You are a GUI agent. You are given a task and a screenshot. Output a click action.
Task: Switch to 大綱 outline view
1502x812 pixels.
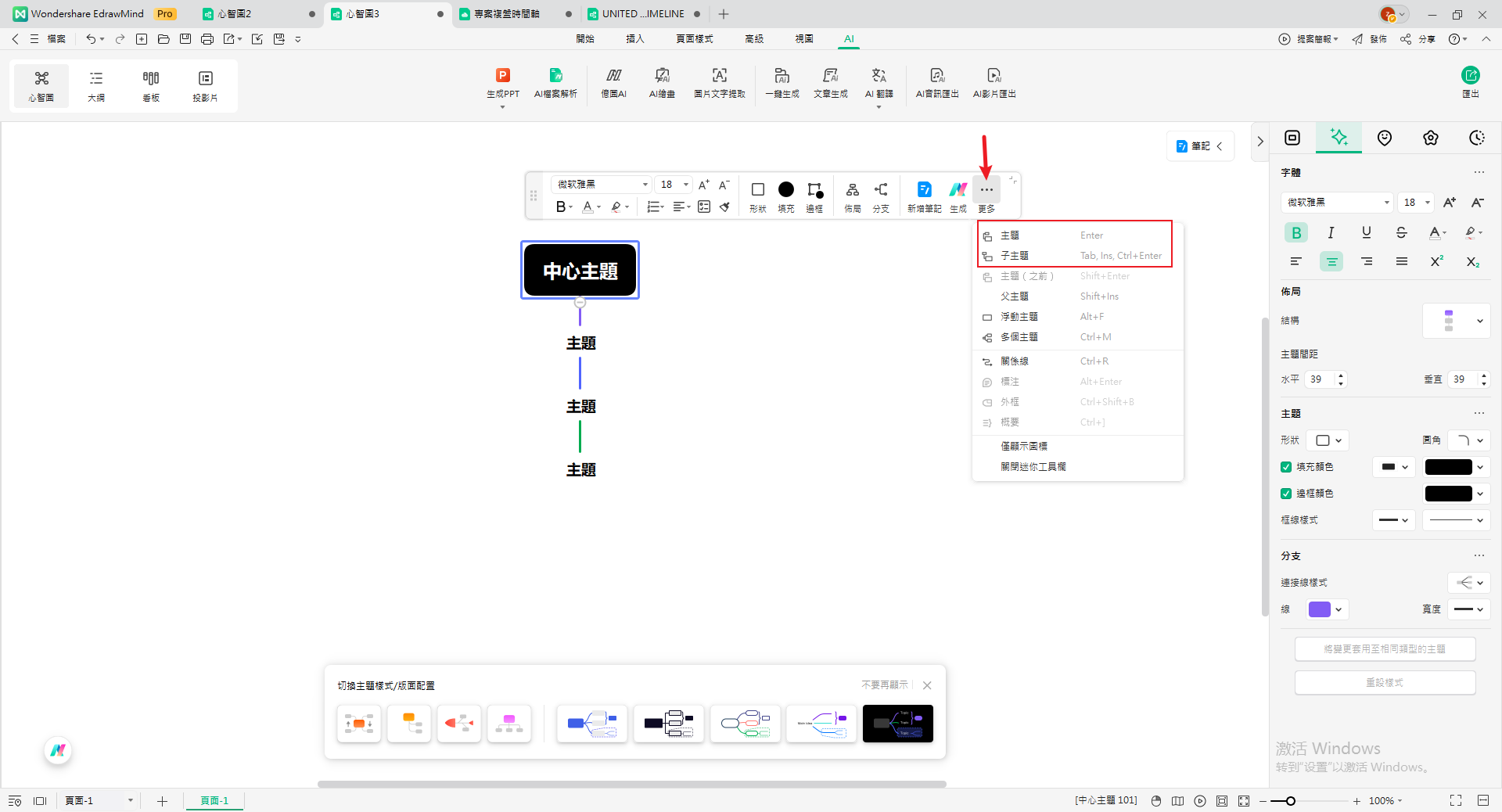tap(96, 85)
